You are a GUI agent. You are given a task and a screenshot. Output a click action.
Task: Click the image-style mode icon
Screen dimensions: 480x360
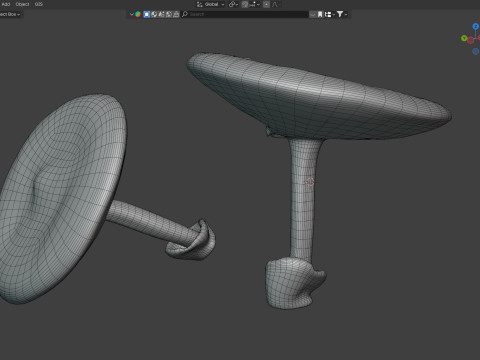click(169, 14)
